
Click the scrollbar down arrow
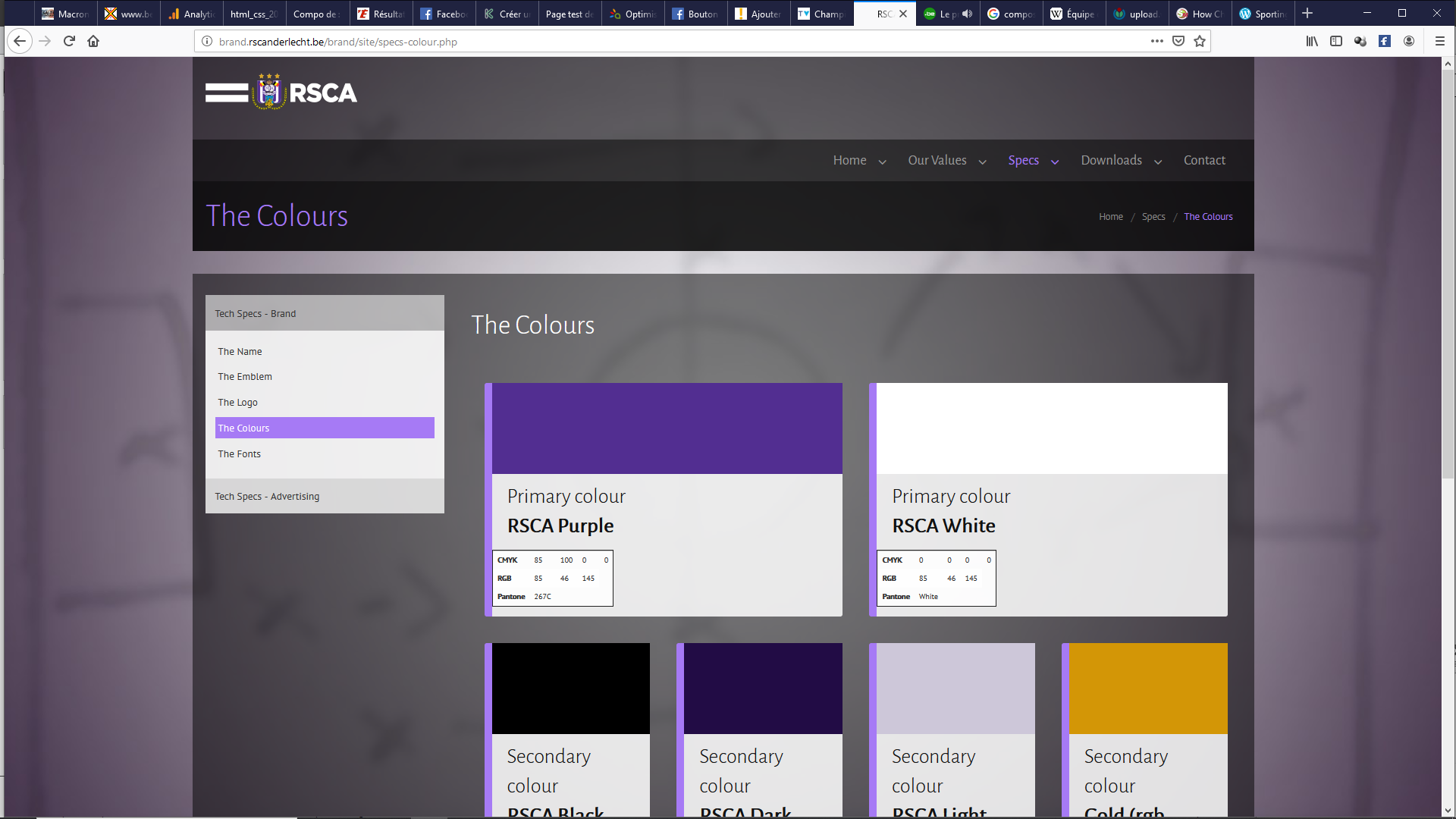(x=1448, y=811)
